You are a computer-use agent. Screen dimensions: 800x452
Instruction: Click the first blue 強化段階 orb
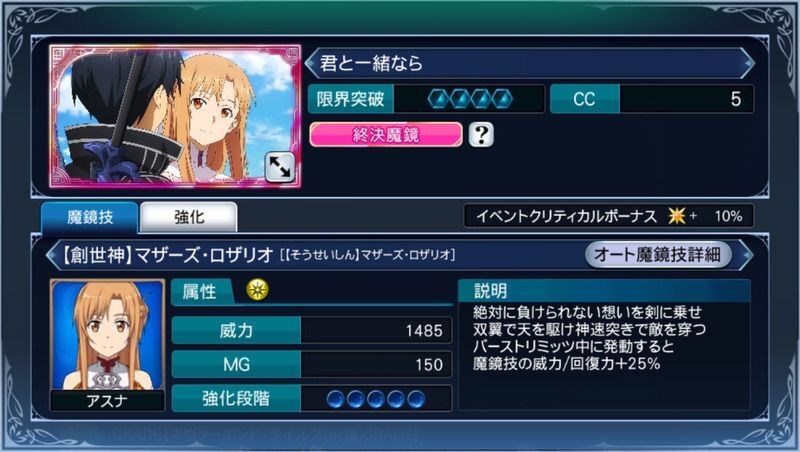click(x=336, y=399)
